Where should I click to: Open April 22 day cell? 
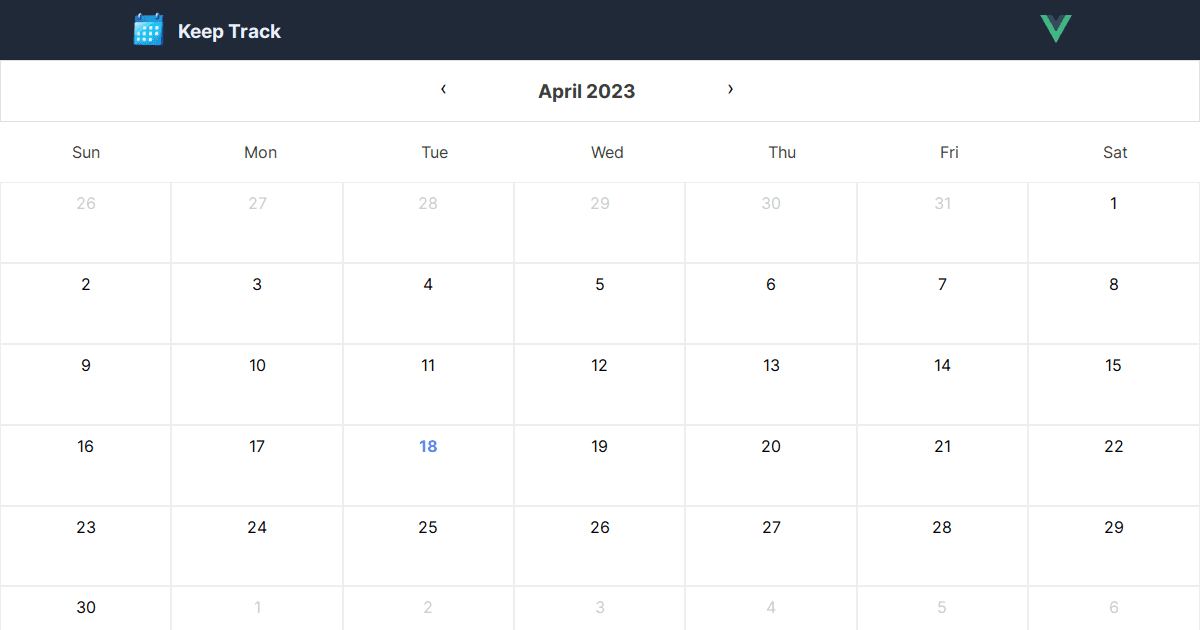1114,466
